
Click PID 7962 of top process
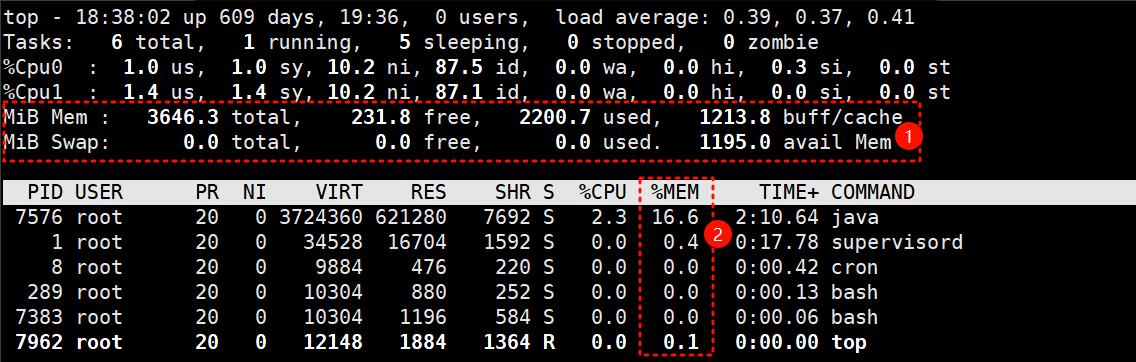point(38,342)
